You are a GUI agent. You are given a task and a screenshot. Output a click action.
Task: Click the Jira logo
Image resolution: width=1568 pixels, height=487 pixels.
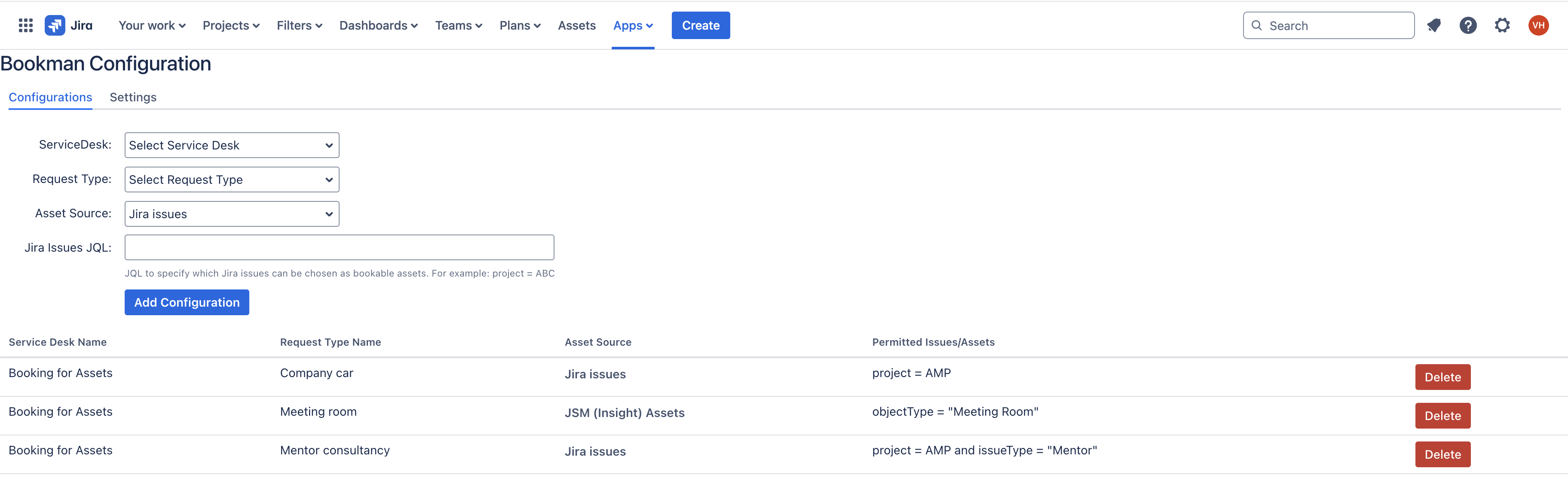69,25
